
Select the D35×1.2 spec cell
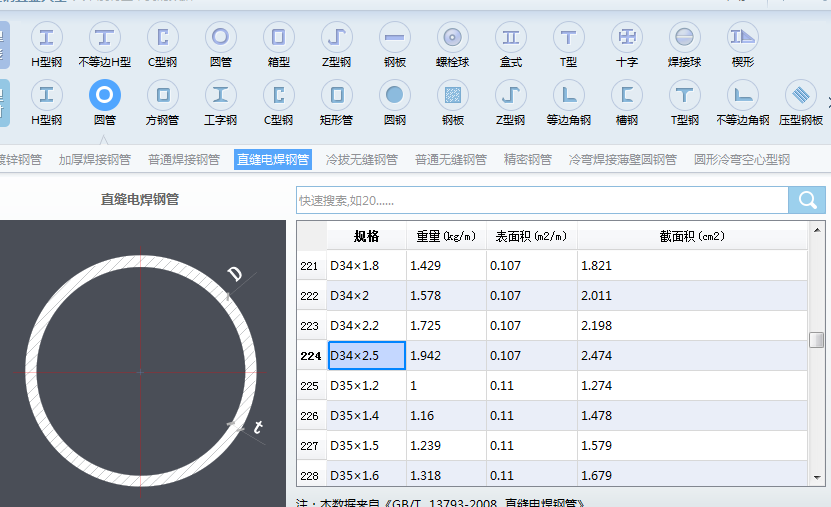[x=366, y=386]
